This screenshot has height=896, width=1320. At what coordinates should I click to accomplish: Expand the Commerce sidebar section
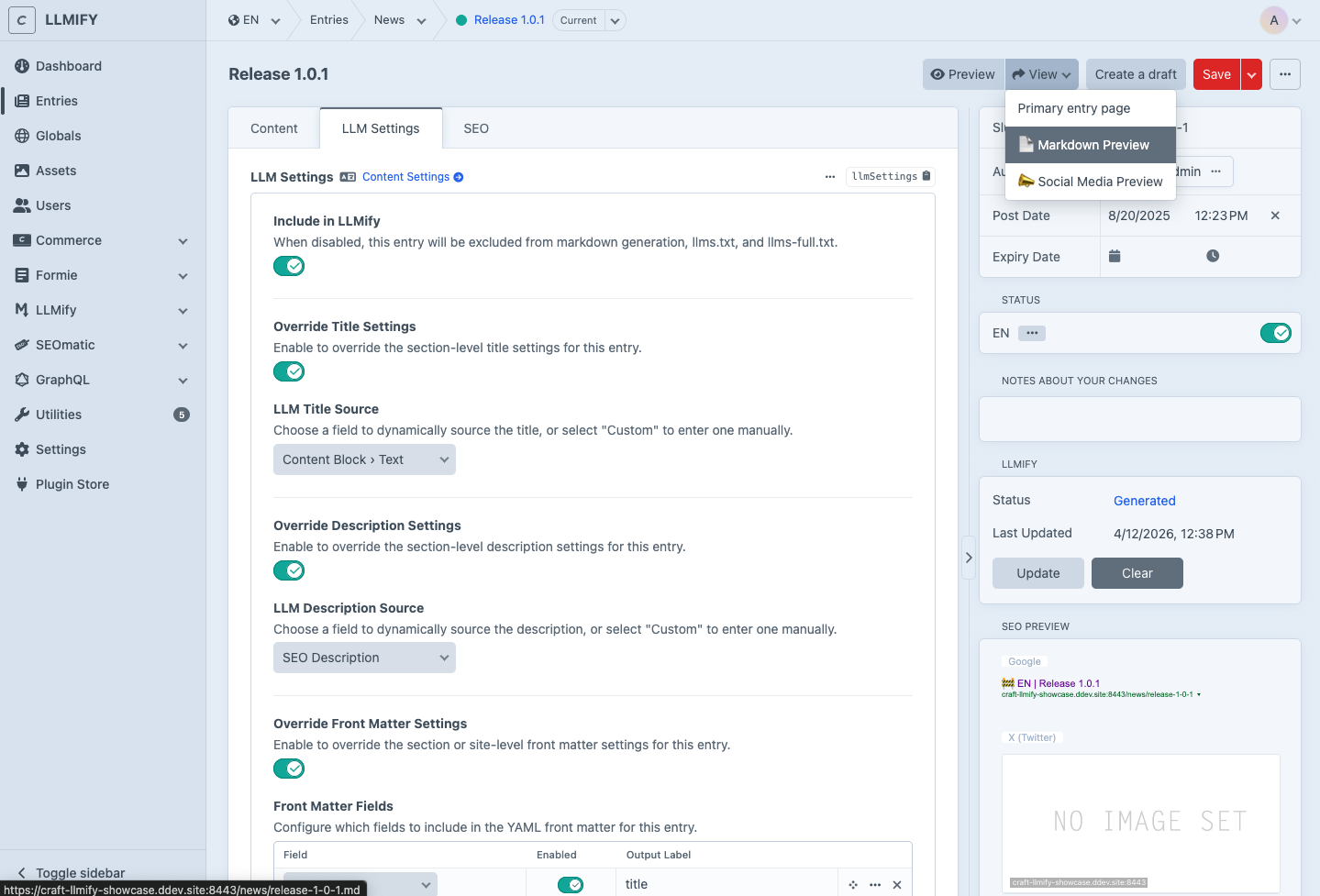pyautogui.click(x=182, y=240)
